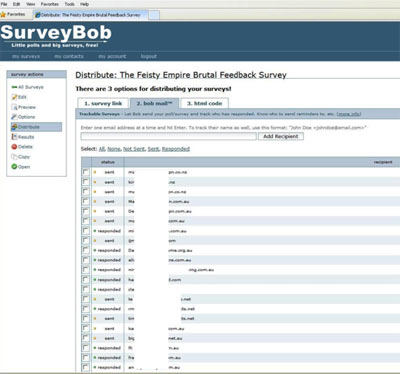Viewport: 400px width, 374px height.
Task: Click the 'Not Sent' select link
Action: coord(134,149)
